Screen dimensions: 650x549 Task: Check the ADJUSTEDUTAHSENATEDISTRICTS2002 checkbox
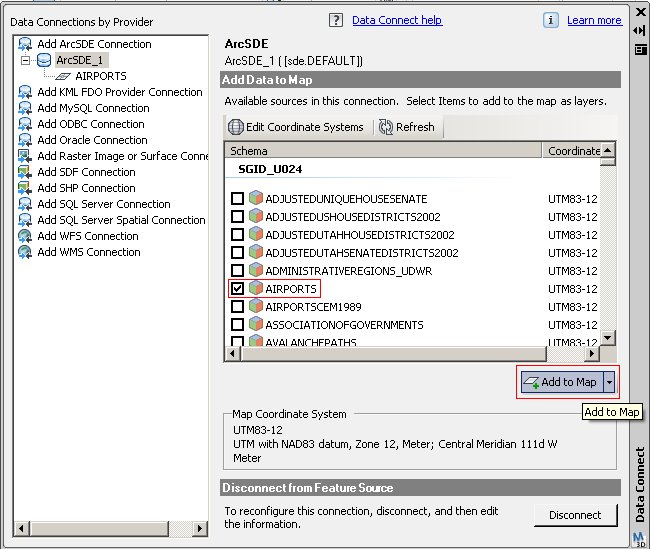pyautogui.click(x=237, y=253)
